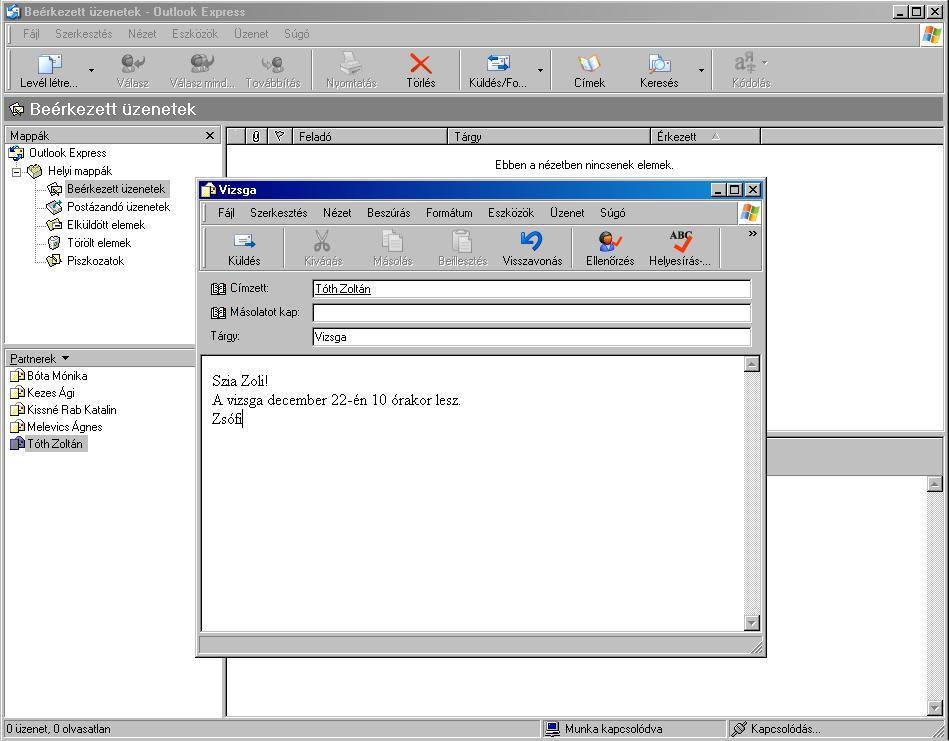Minimize the Vizsga message window
The width and height of the screenshot is (949, 741).
click(718, 190)
